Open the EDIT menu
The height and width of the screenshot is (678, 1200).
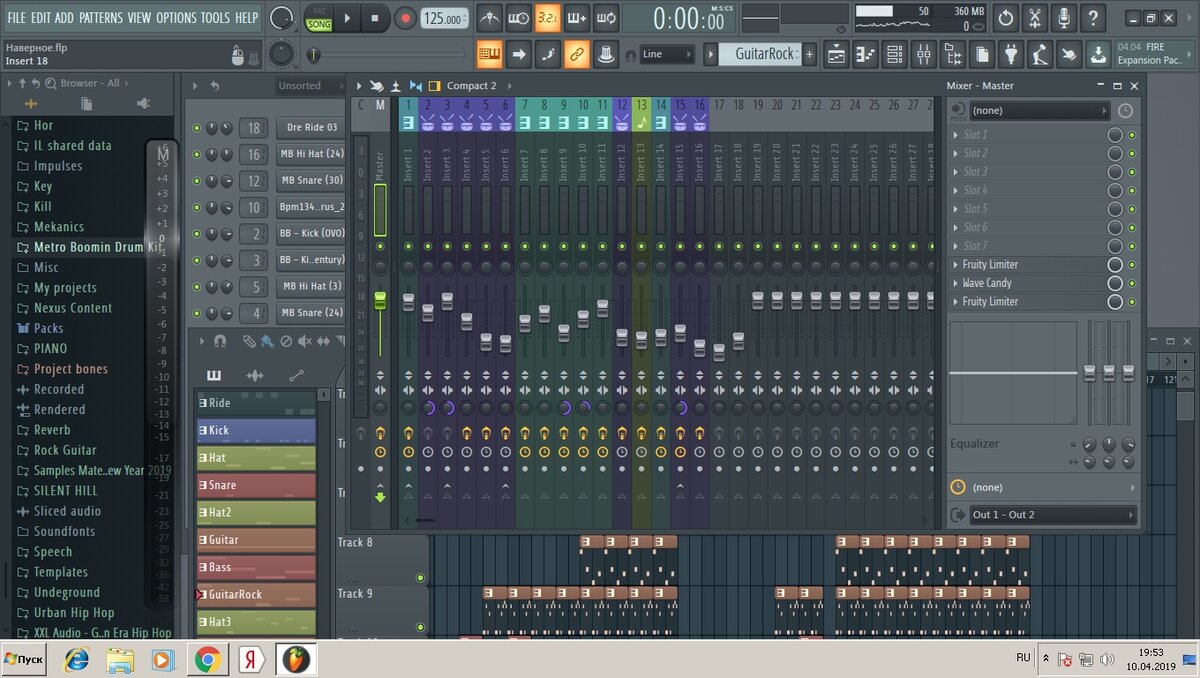(41, 18)
